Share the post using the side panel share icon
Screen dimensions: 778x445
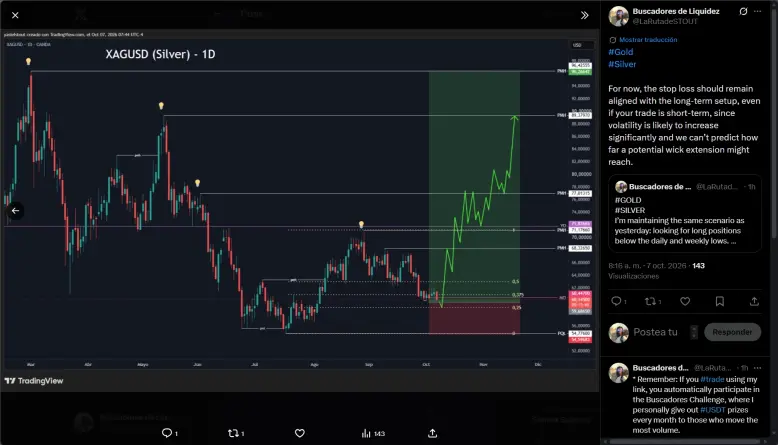pyautogui.click(x=754, y=301)
